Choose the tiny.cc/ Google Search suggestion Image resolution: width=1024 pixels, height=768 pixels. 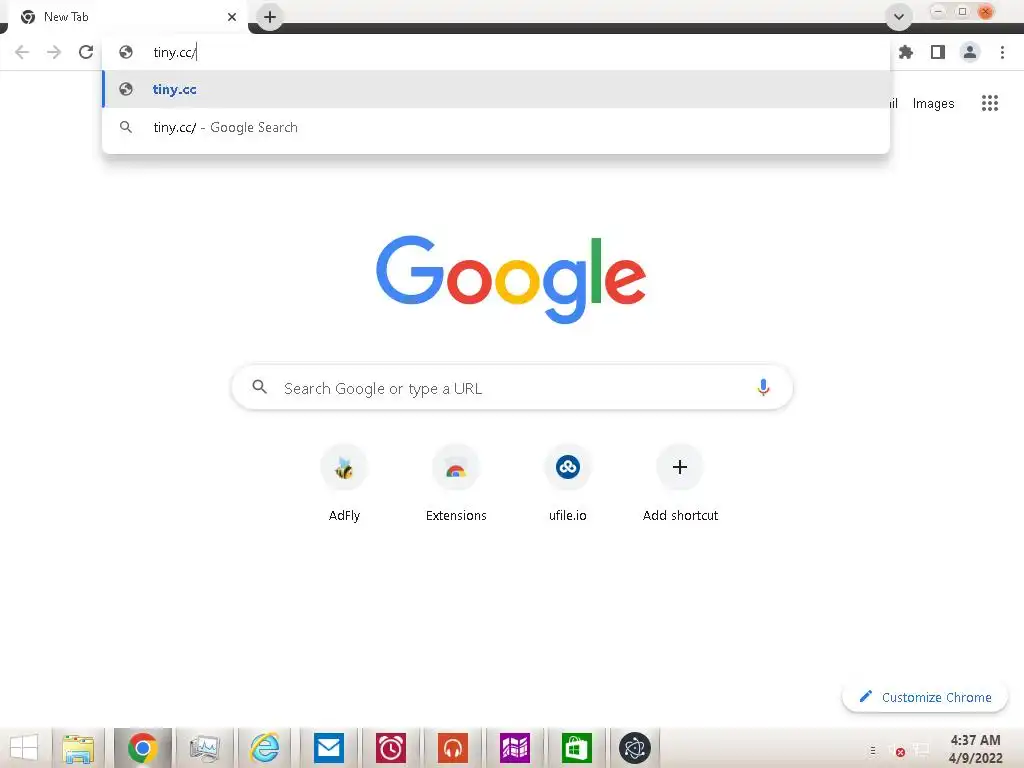(x=496, y=127)
